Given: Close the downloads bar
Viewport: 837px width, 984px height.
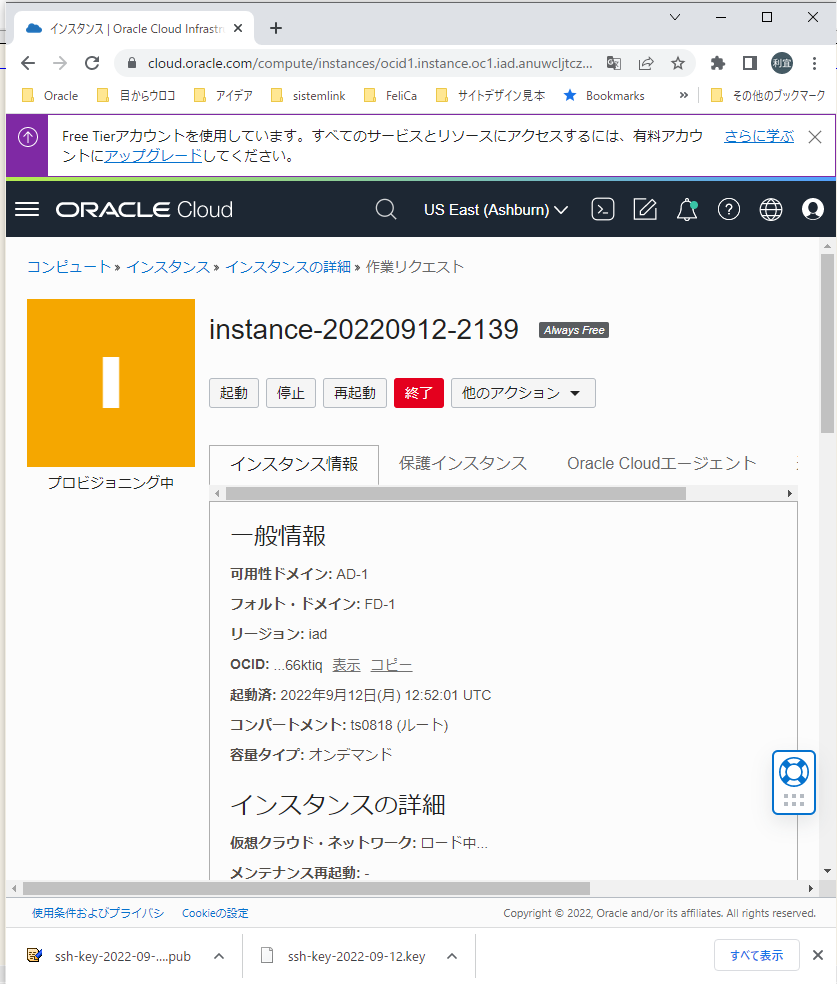Looking at the screenshot, I should click(818, 955).
